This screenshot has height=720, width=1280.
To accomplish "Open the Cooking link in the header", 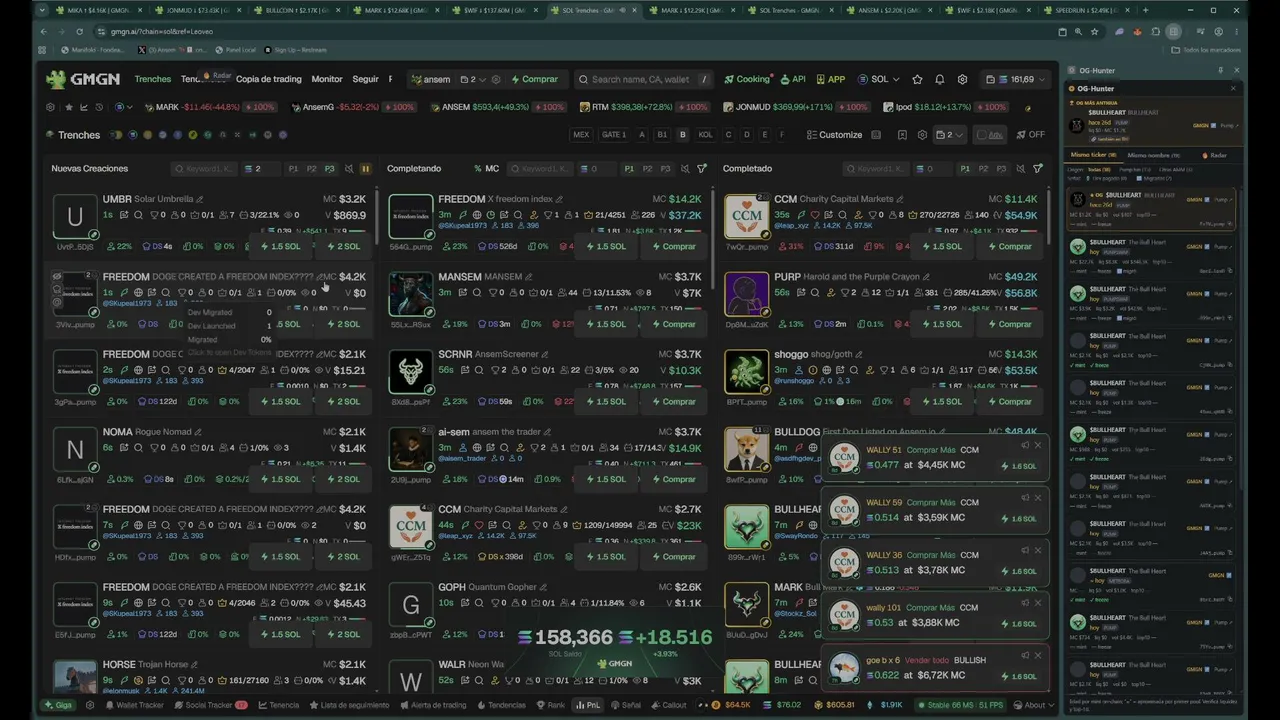I will click(x=747, y=79).
